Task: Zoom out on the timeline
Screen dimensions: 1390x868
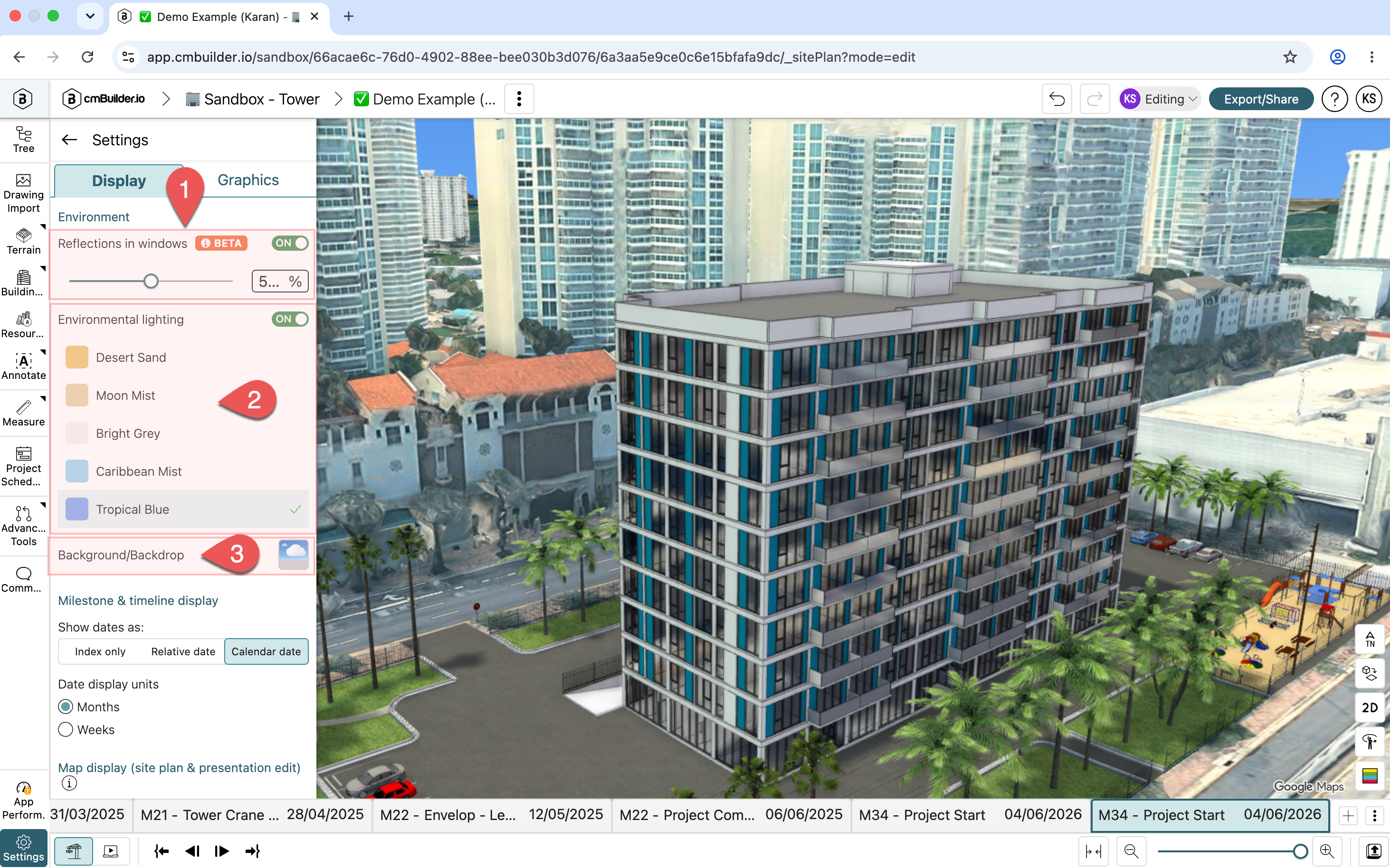Action: (1131, 851)
